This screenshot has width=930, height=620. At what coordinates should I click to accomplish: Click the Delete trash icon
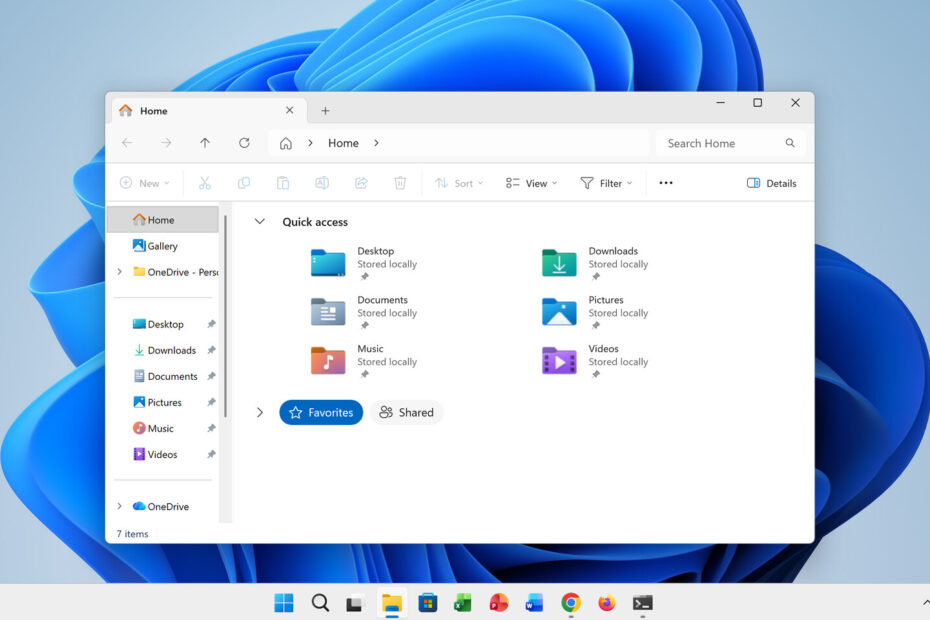click(x=400, y=183)
